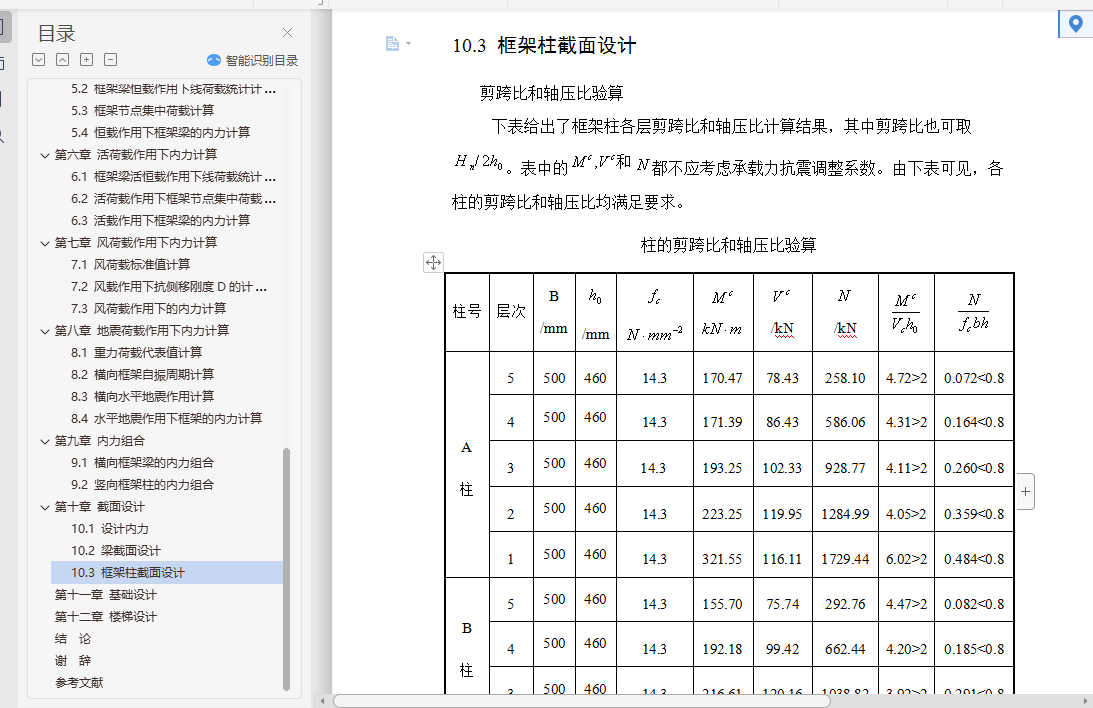Click 智能识别目录 link text
The image size is (1093, 708).
tap(262, 61)
